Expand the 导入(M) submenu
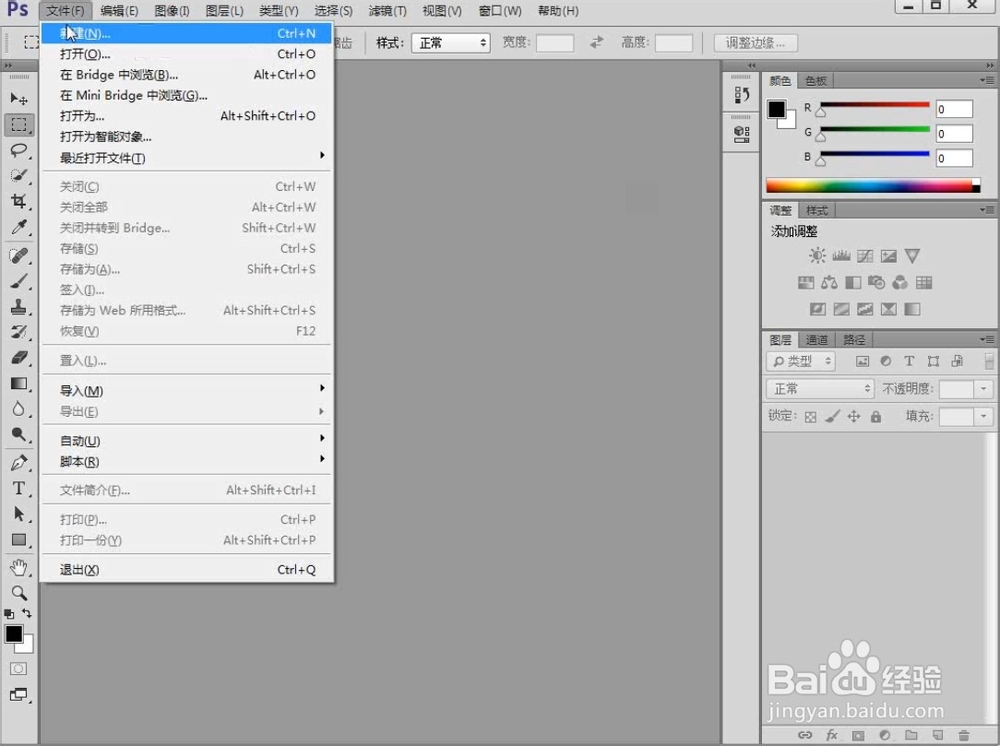The height and width of the screenshot is (746, 1000). pyautogui.click(x=186, y=390)
